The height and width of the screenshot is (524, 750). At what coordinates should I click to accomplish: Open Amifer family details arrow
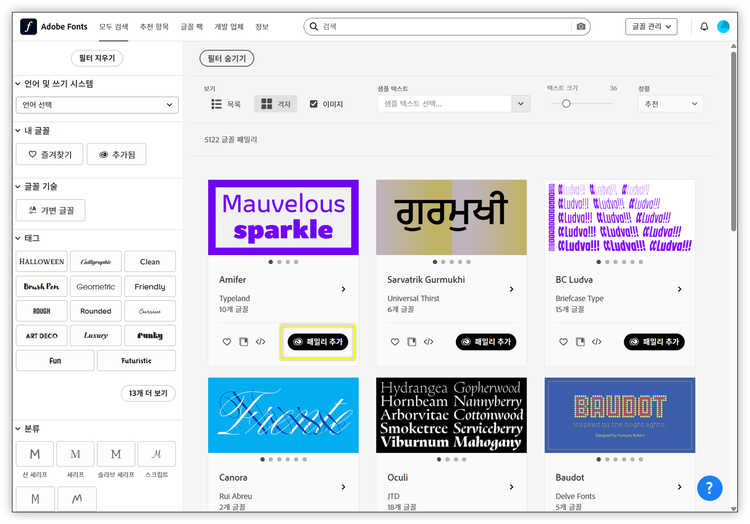point(343,289)
